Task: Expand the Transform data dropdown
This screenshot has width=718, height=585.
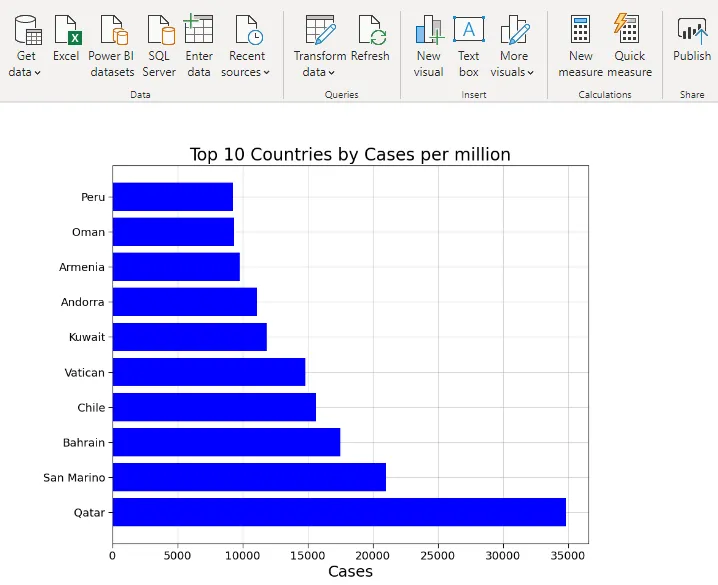Action: pos(320,72)
